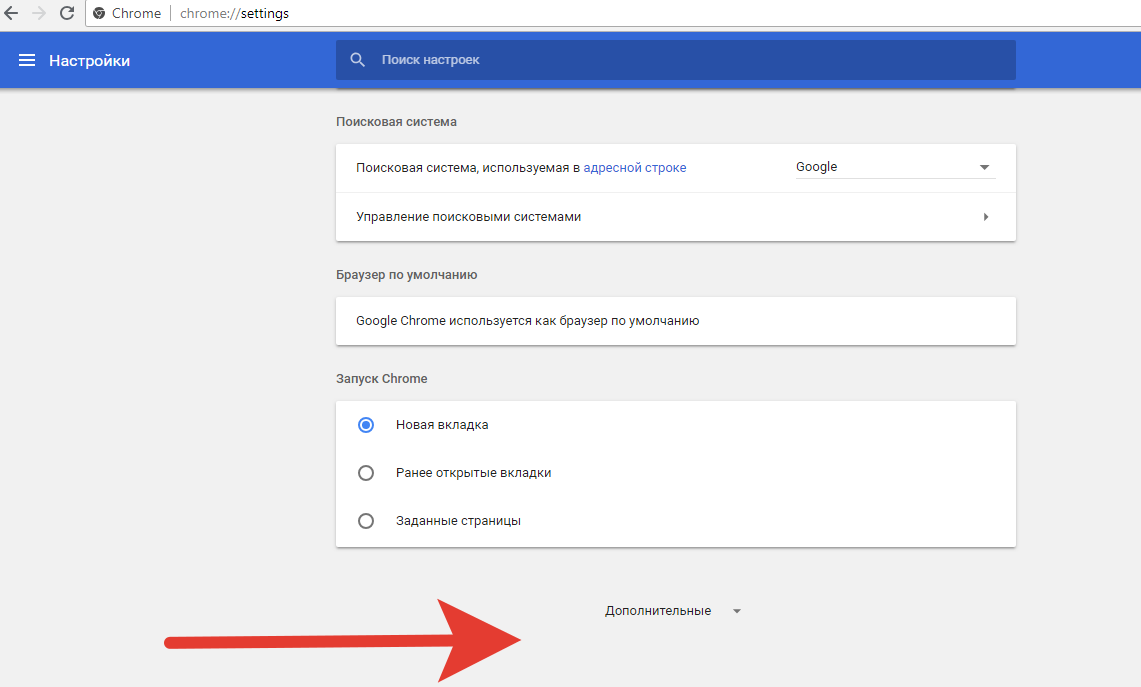This screenshot has height=687, width=1141.
Task: Click the right arrow on Управление поисковыми системами
Action: (985, 217)
